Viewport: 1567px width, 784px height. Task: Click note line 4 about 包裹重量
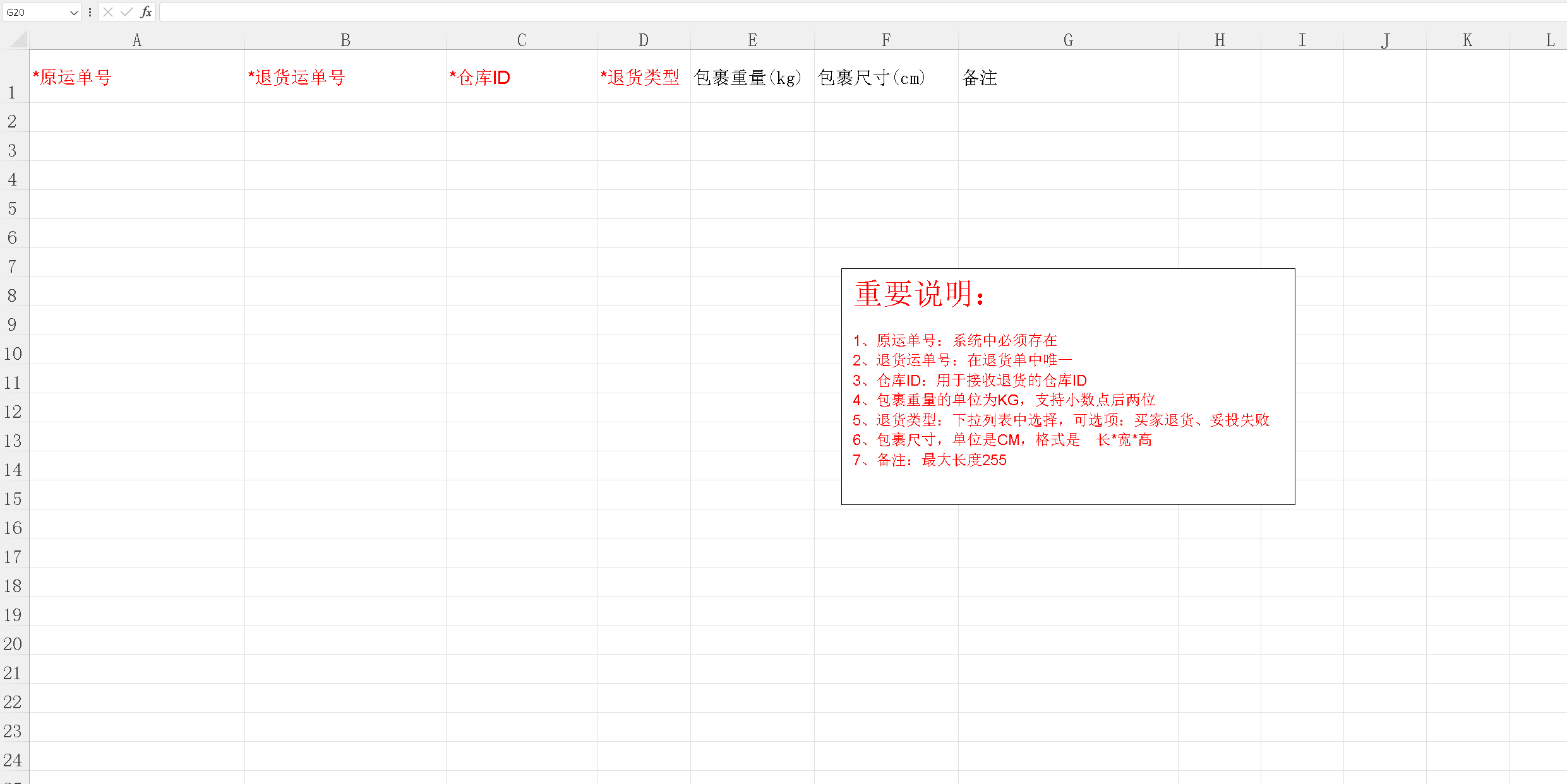(1004, 400)
